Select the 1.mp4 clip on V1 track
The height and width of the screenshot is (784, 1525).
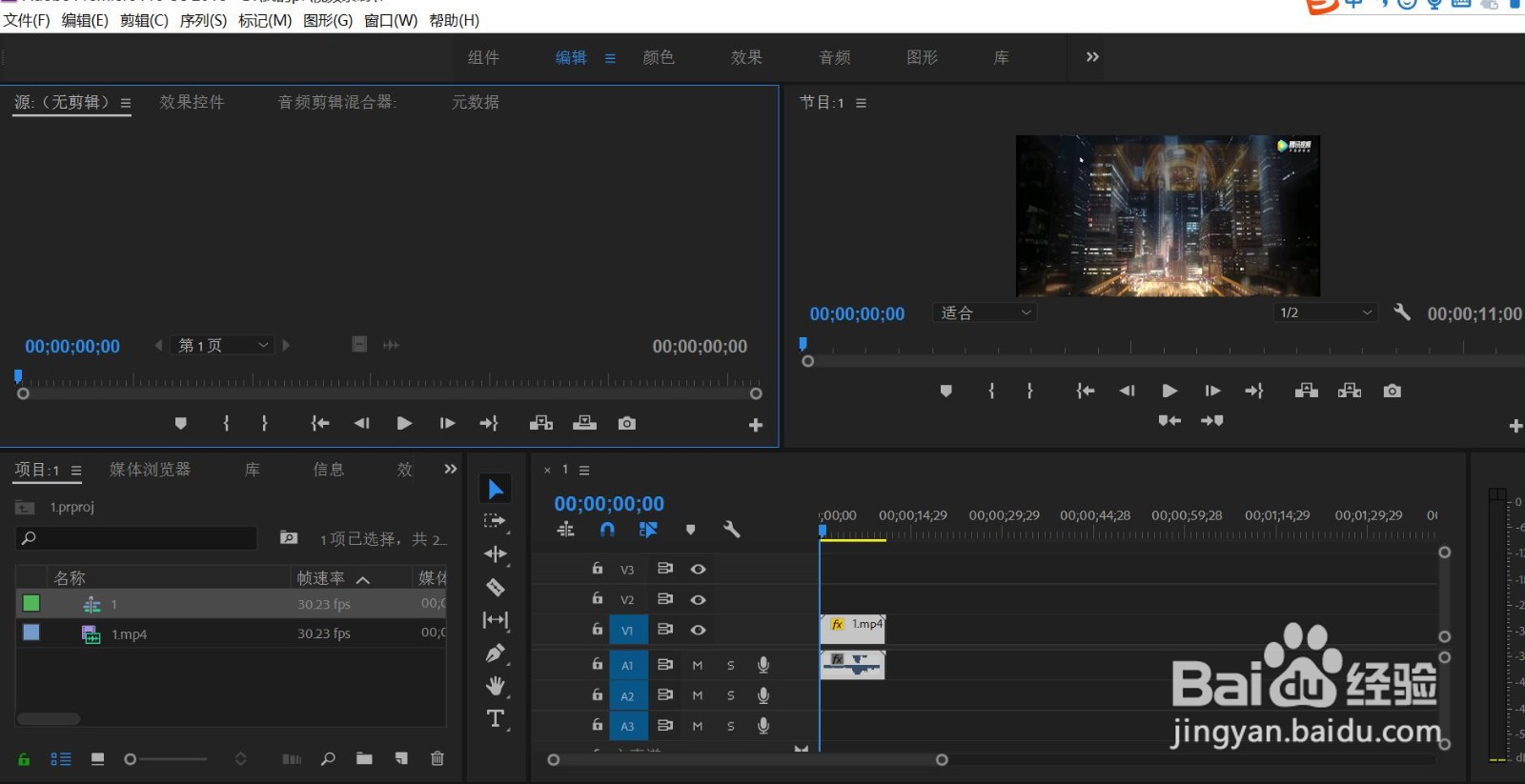853,629
